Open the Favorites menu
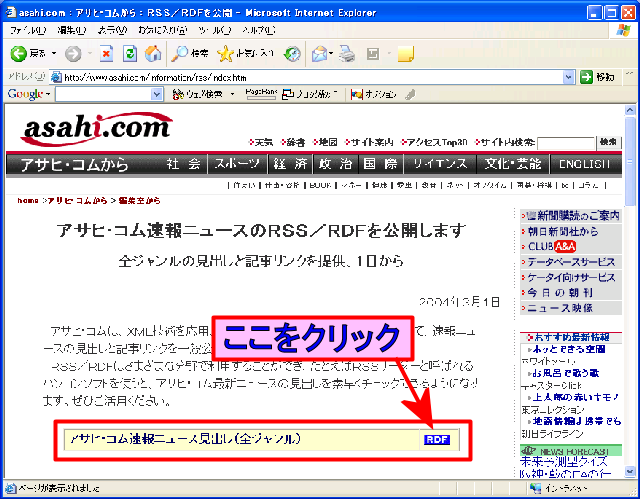The image size is (640, 499). (x=162, y=30)
